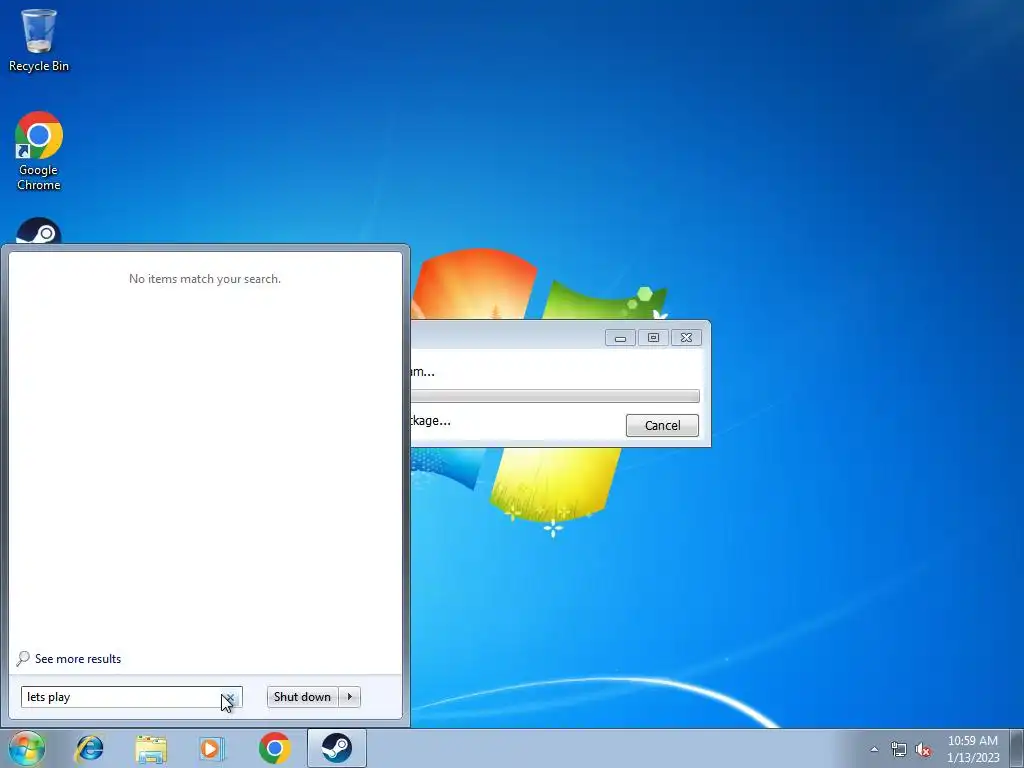This screenshot has width=1024, height=768.
Task: Open Chrome from the taskbar
Action: click(x=274, y=748)
